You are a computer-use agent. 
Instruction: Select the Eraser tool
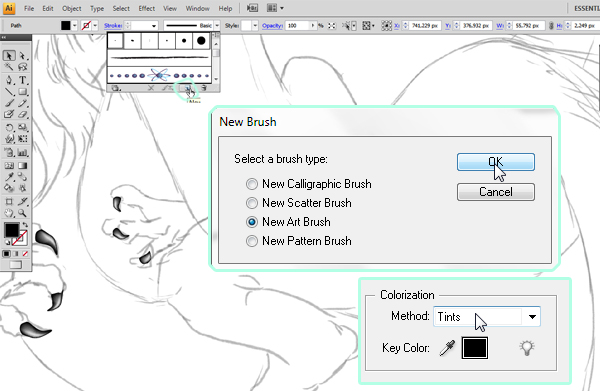coord(23,114)
